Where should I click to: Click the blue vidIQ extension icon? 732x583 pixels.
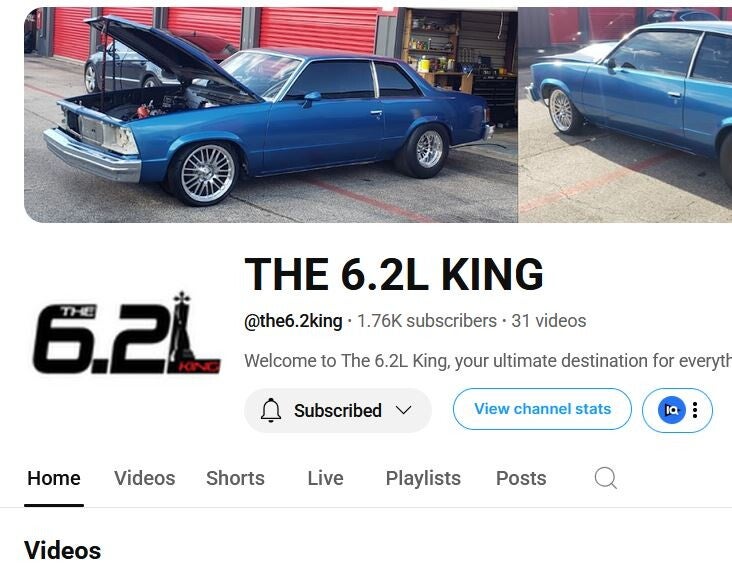671,410
